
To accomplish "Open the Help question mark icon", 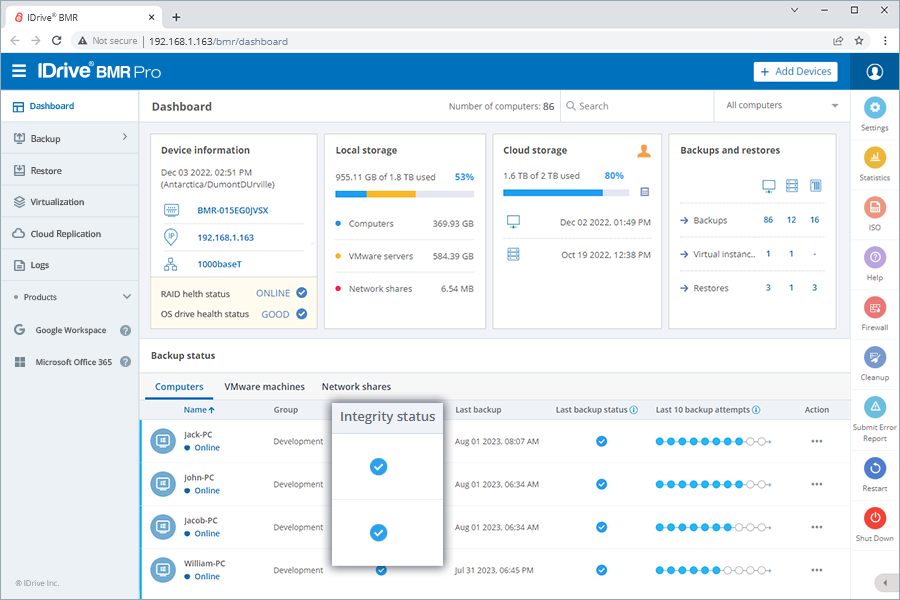I will click(x=874, y=257).
